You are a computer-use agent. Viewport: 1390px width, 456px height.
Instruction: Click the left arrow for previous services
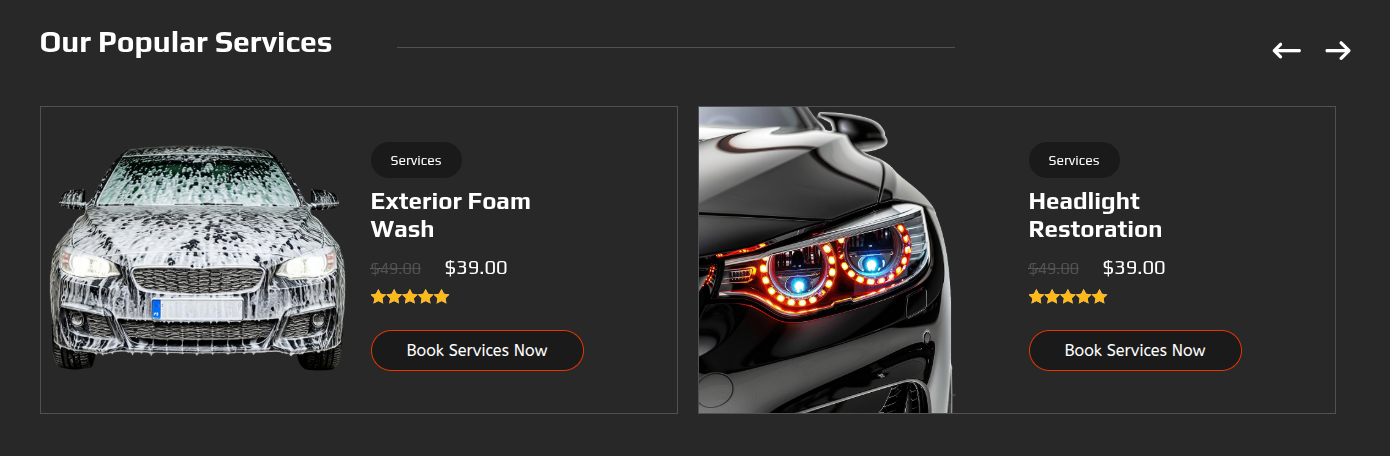[1286, 51]
